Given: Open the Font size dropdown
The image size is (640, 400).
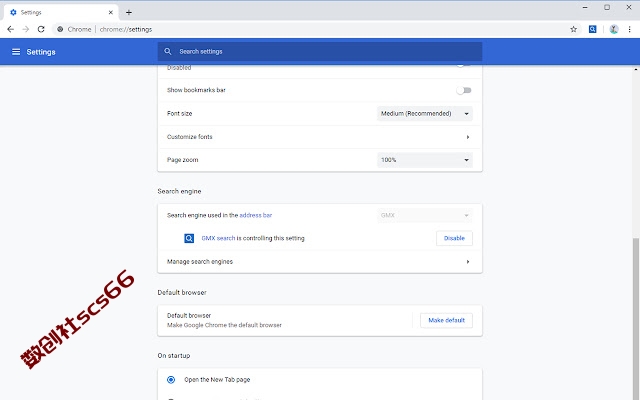Looking at the screenshot, I should tap(424, 113).
